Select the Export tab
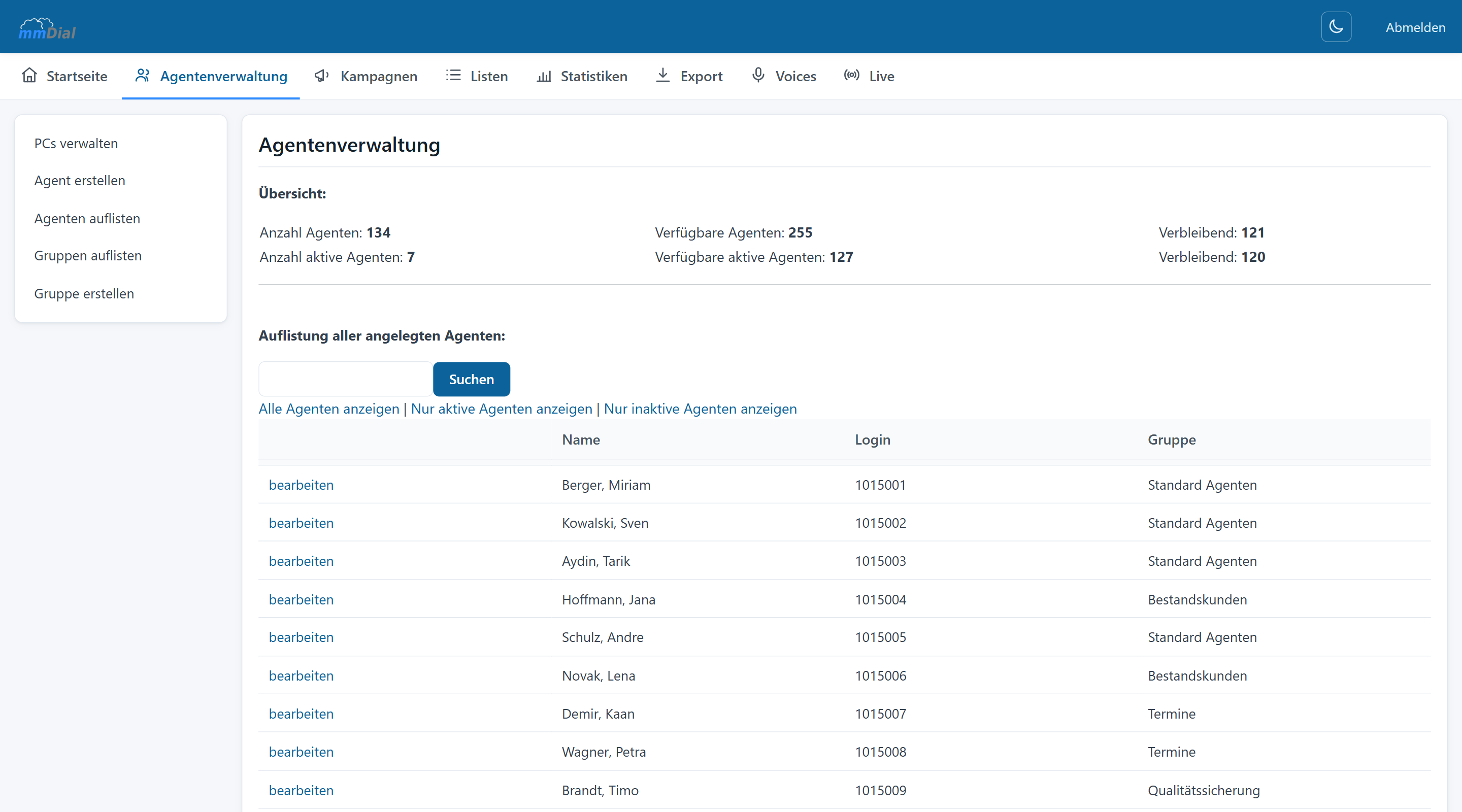 [688, 76]
